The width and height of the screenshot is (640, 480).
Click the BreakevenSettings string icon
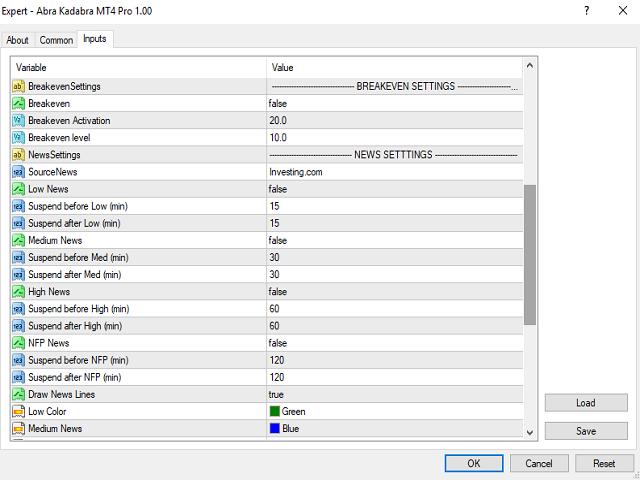click(x=18, y=87)
